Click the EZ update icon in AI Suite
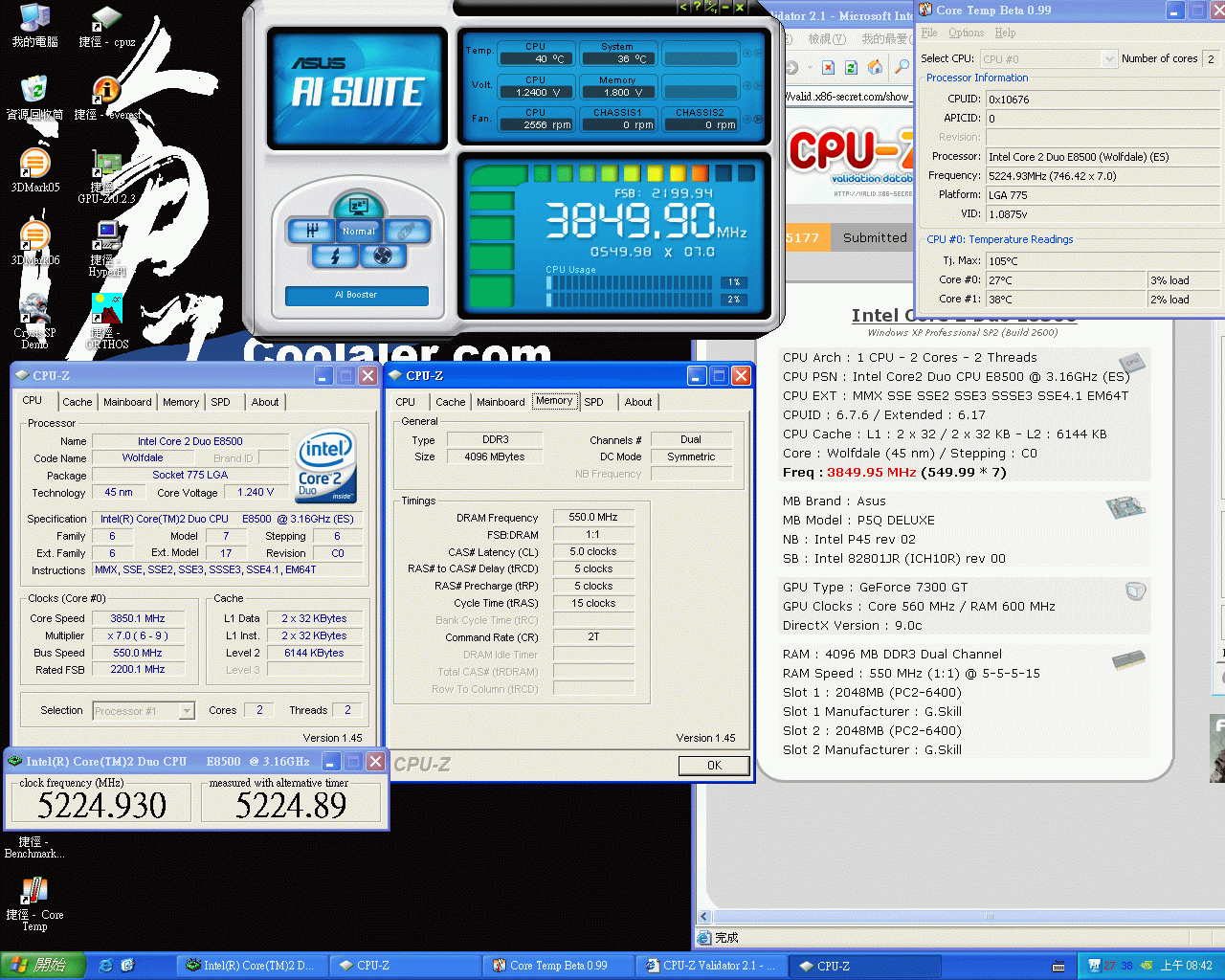1225x980 pixels. tap(406, 231)
